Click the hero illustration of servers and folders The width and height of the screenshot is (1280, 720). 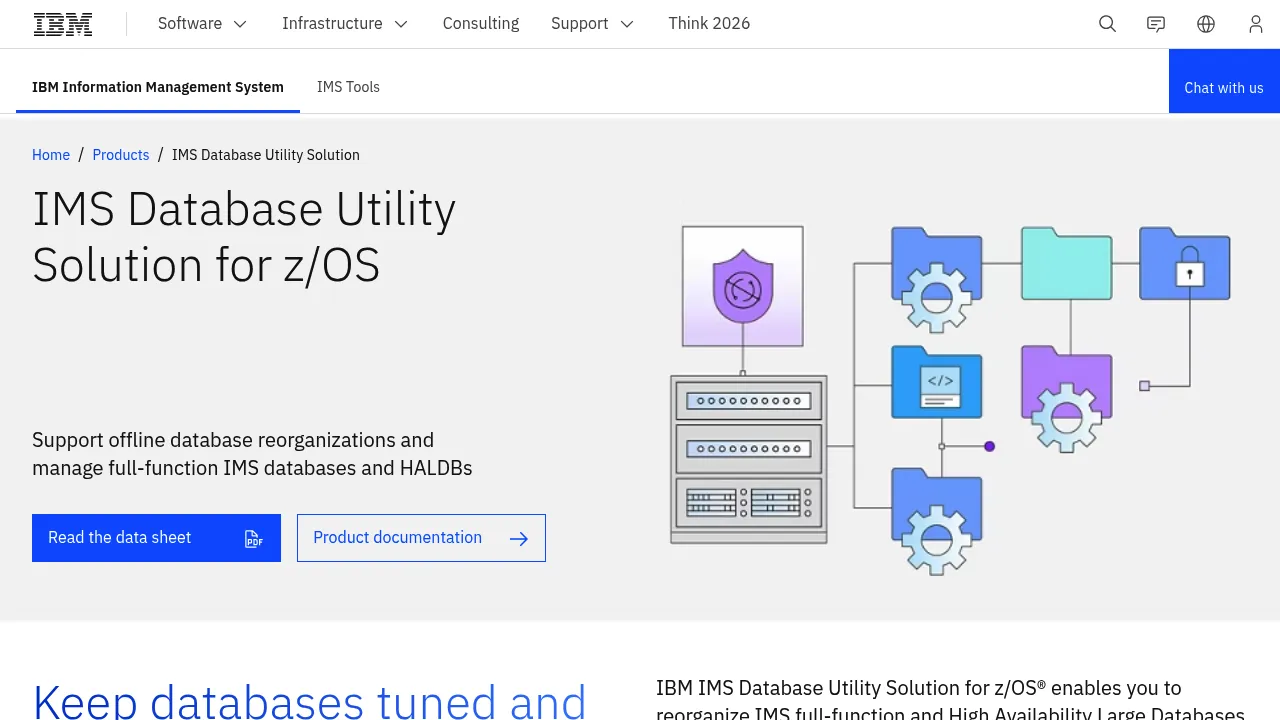click(950, 400)
